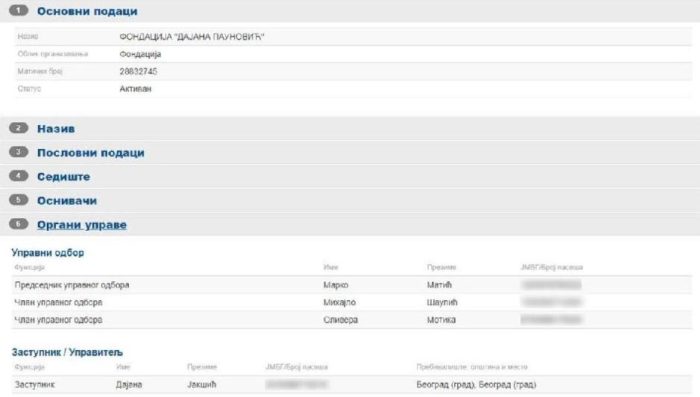The image size is (700, 397).
Task: Select the first name Дајана
Action: pos(129,384)
